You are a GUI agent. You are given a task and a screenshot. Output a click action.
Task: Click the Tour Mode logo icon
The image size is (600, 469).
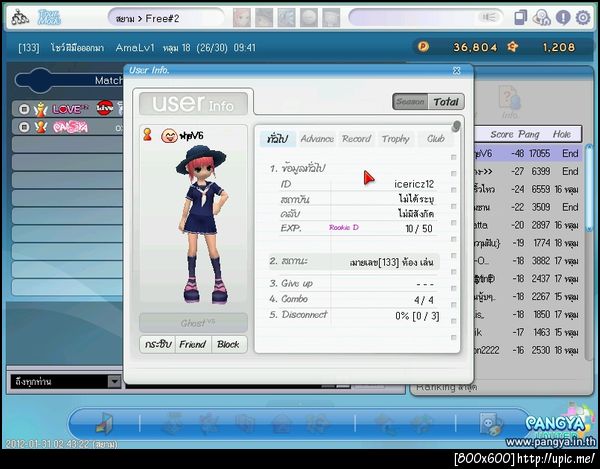pos(49,18)
